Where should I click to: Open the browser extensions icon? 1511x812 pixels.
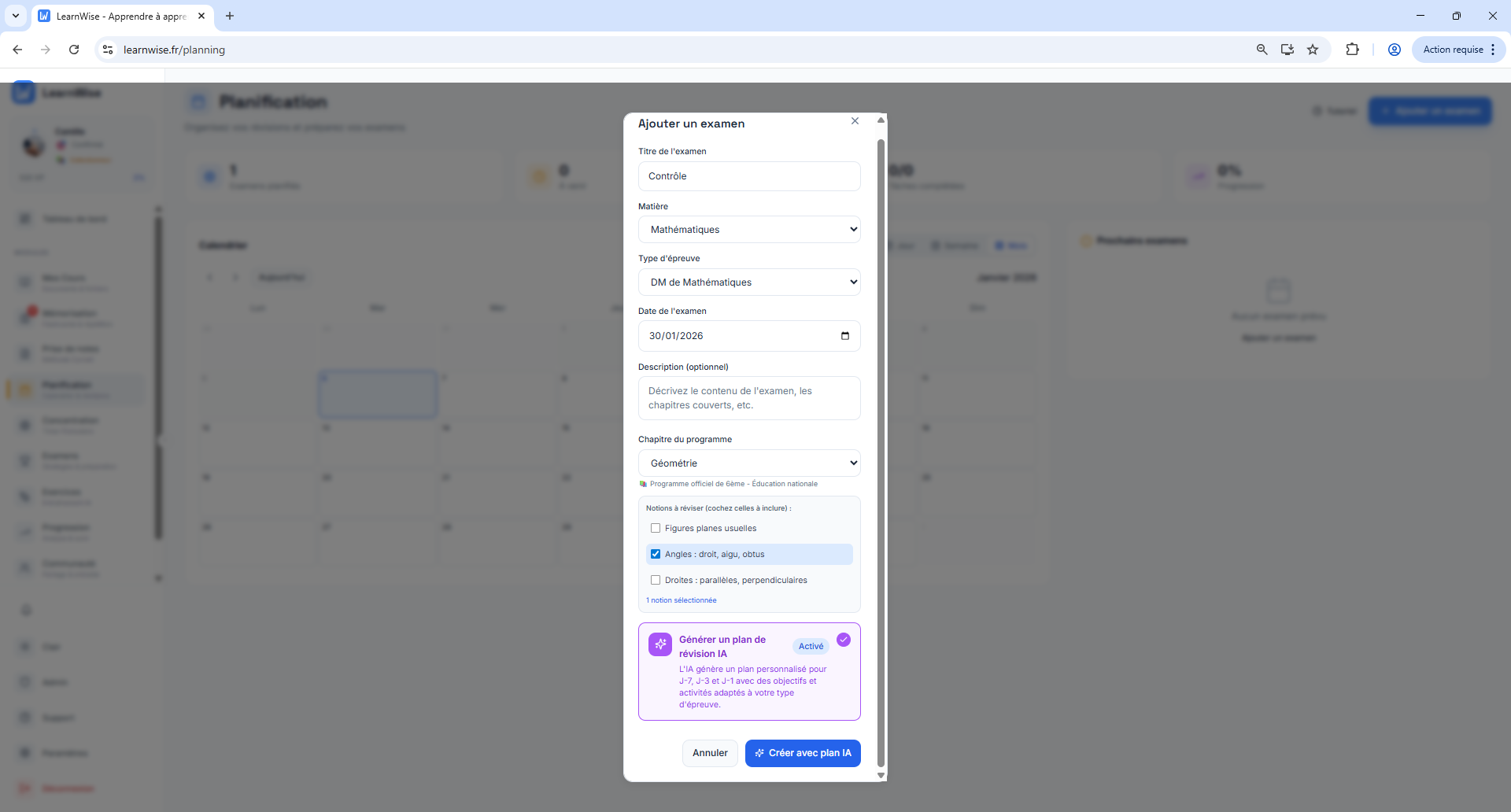[x=1352, y=50]
